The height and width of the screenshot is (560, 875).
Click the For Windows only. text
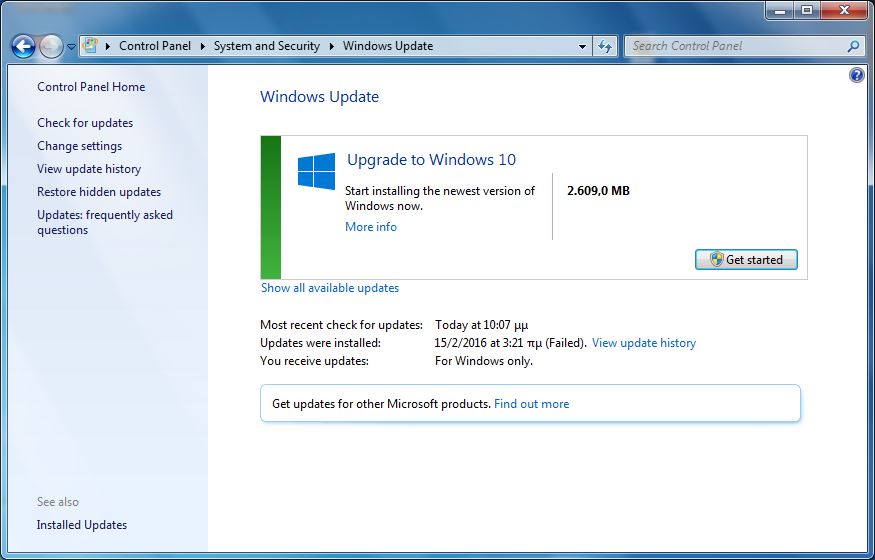[x=484, y=361]
